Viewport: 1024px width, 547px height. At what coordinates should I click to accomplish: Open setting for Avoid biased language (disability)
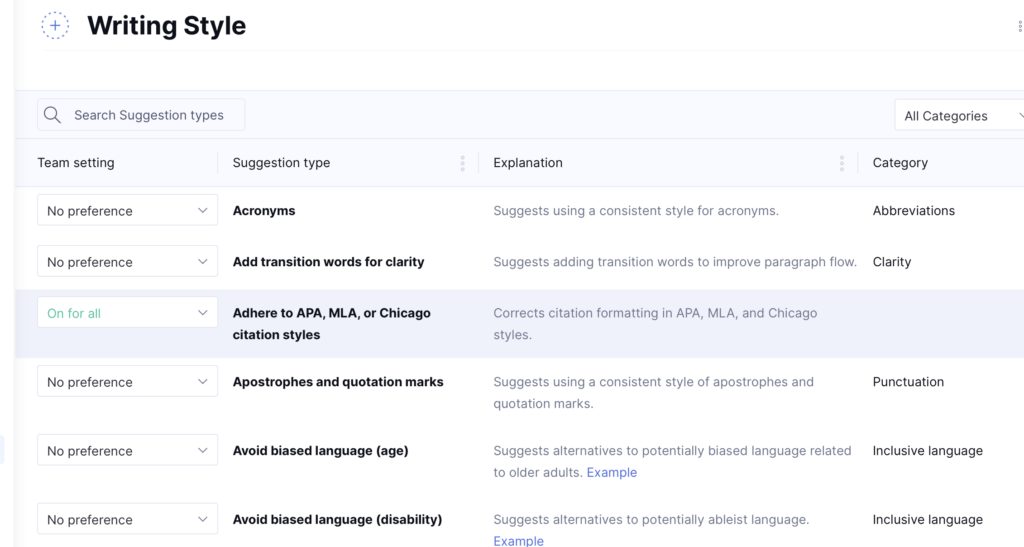point(127,520)
